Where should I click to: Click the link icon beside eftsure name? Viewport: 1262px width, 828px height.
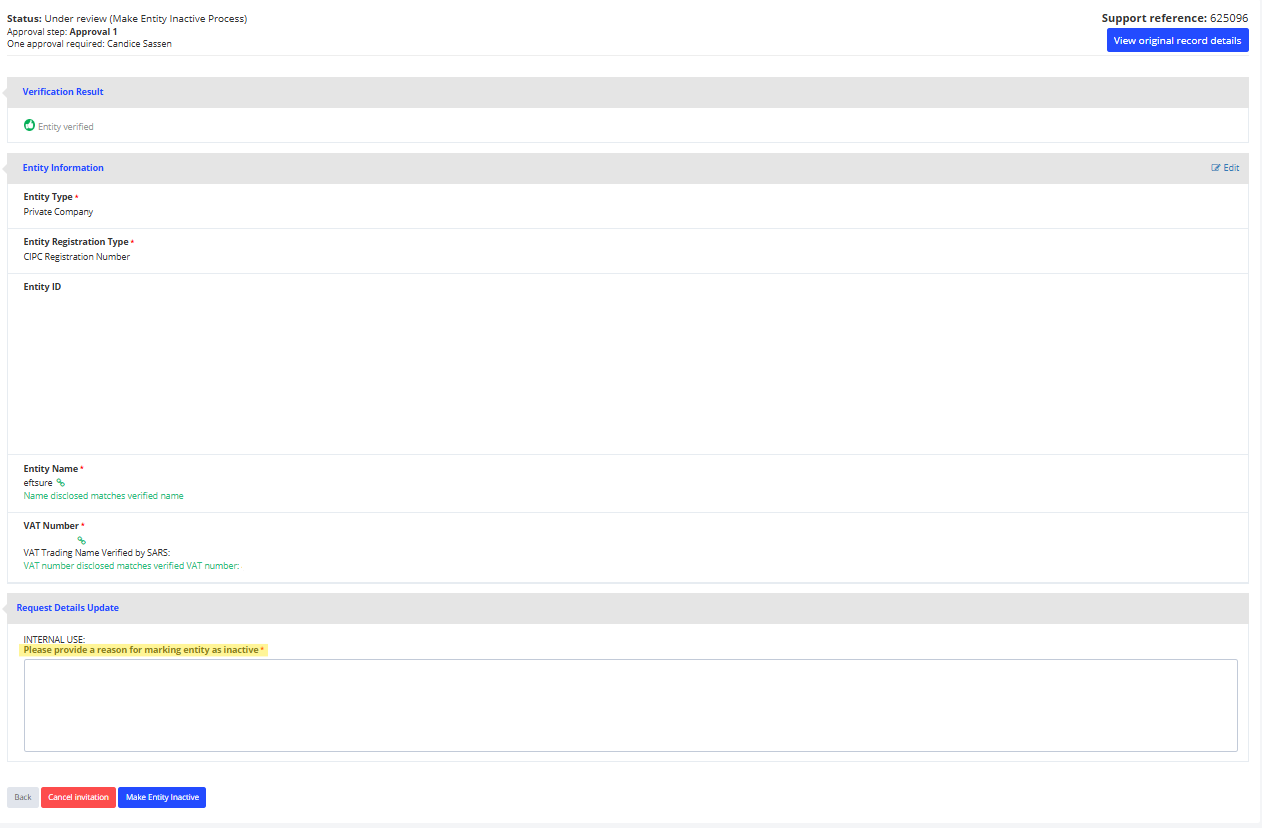(x=61, y=483)
